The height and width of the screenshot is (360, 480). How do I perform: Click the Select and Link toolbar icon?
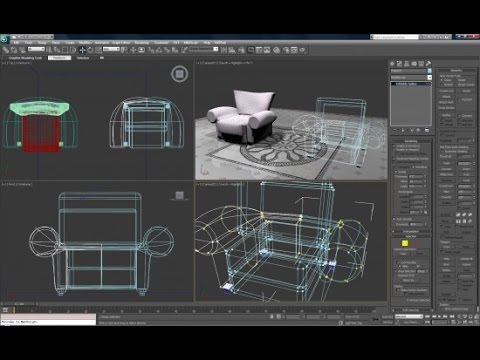click(x=6, y=50)
